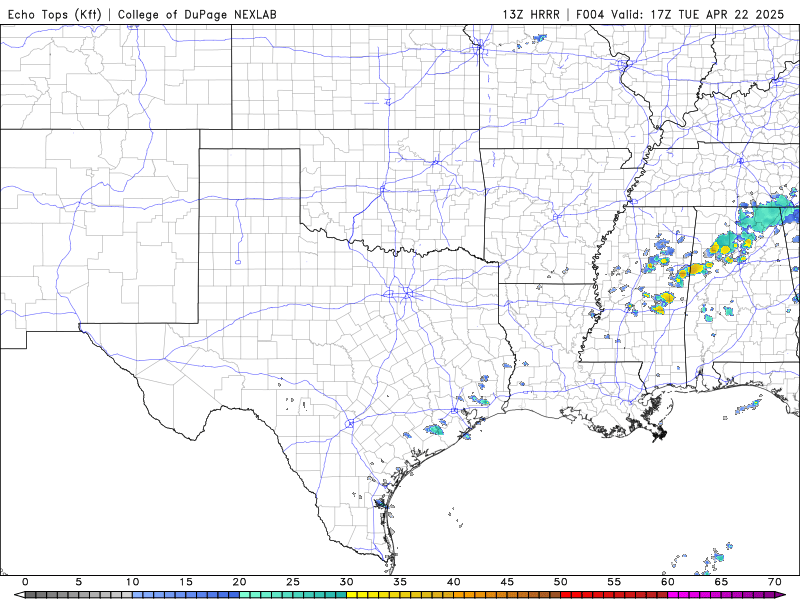Click the colorbar label '45'
The height and width of the screenshot is (600, 800).
click(x=507, y=582)
